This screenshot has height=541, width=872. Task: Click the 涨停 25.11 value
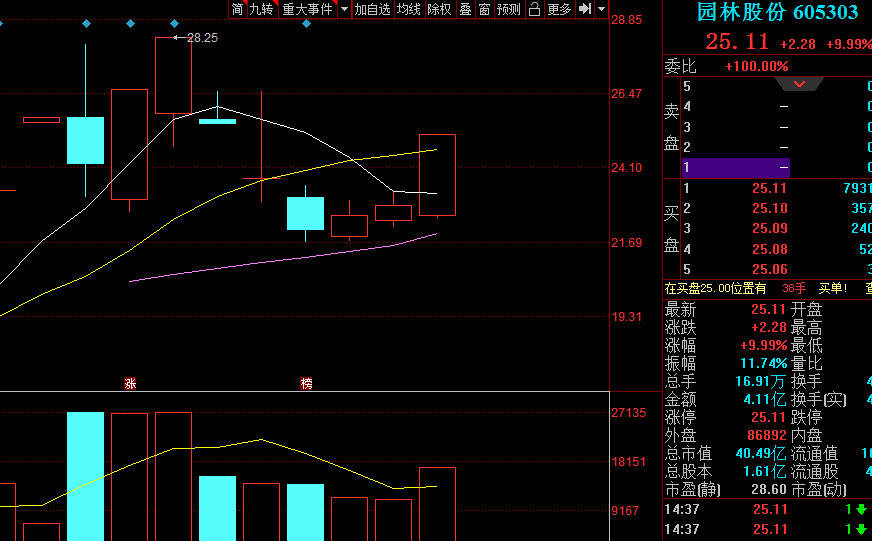pyautogui.click(x=770, y=418)
